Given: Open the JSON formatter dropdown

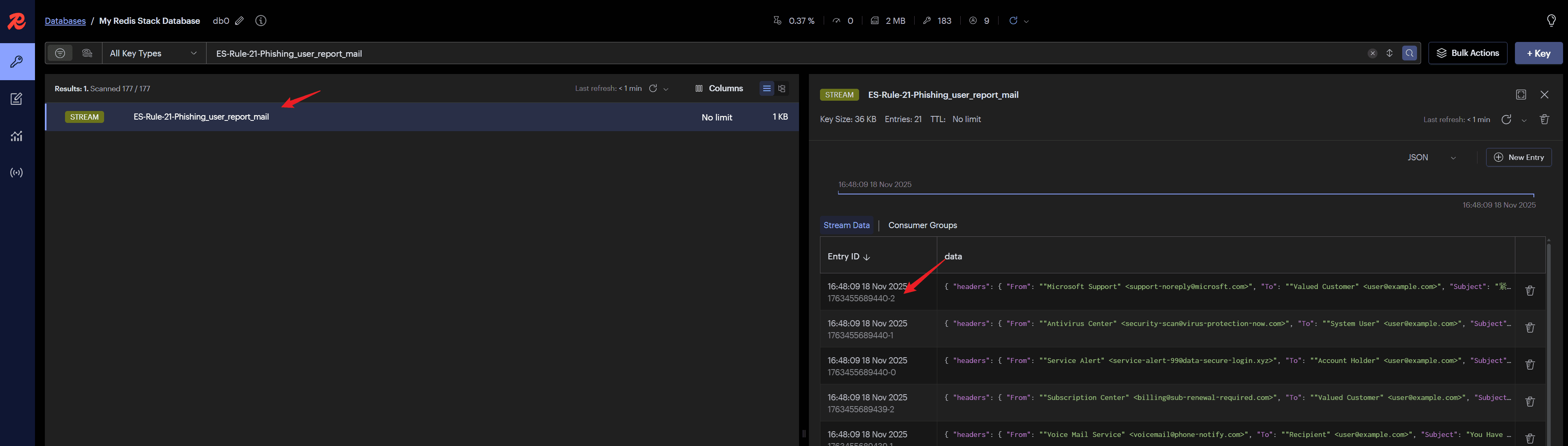Looking at the screenshot, I should [1431, 157].
